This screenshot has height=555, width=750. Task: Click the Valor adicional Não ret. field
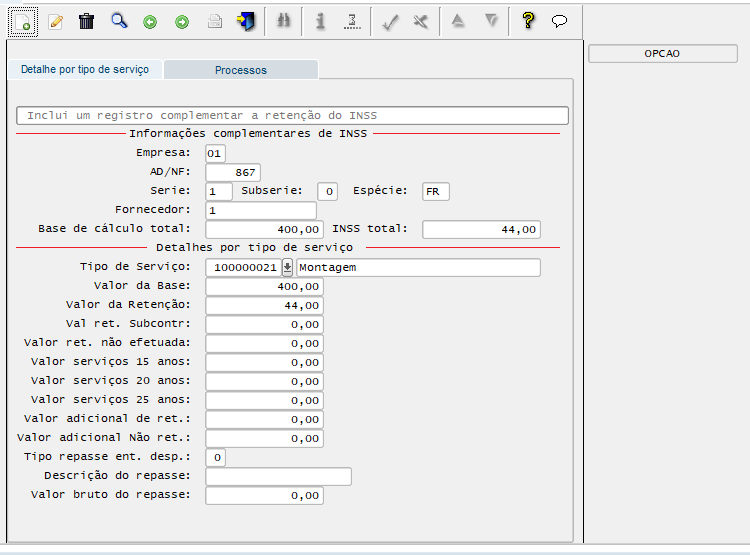point(265,438)
